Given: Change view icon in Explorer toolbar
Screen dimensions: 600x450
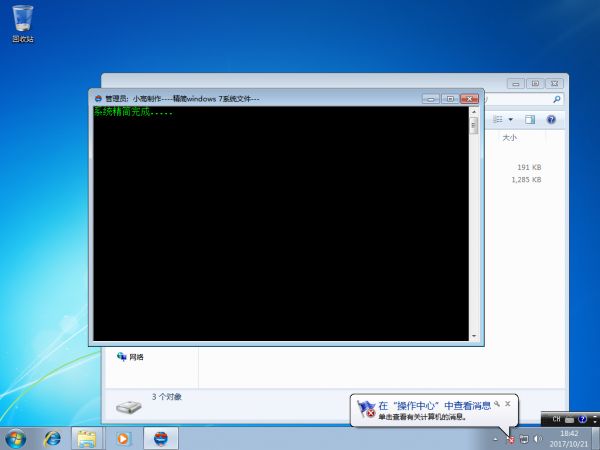Looking at the screenshot, I should coord(498,120).
